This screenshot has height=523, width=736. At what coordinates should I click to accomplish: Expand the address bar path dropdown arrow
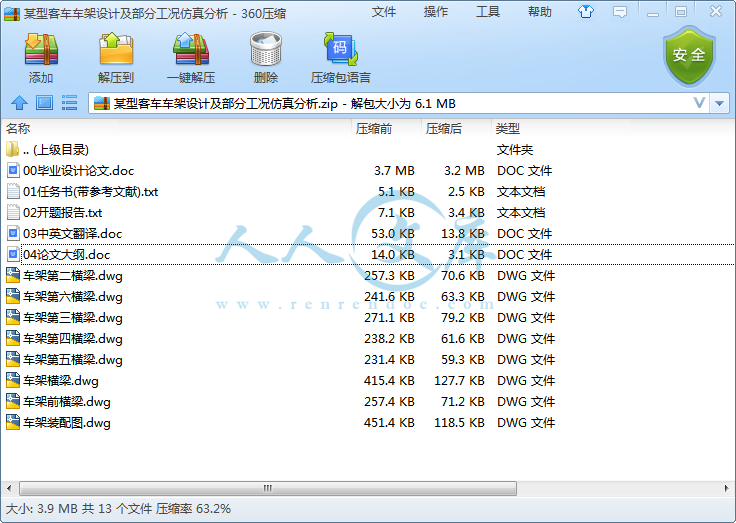click(x=720, y=103)
